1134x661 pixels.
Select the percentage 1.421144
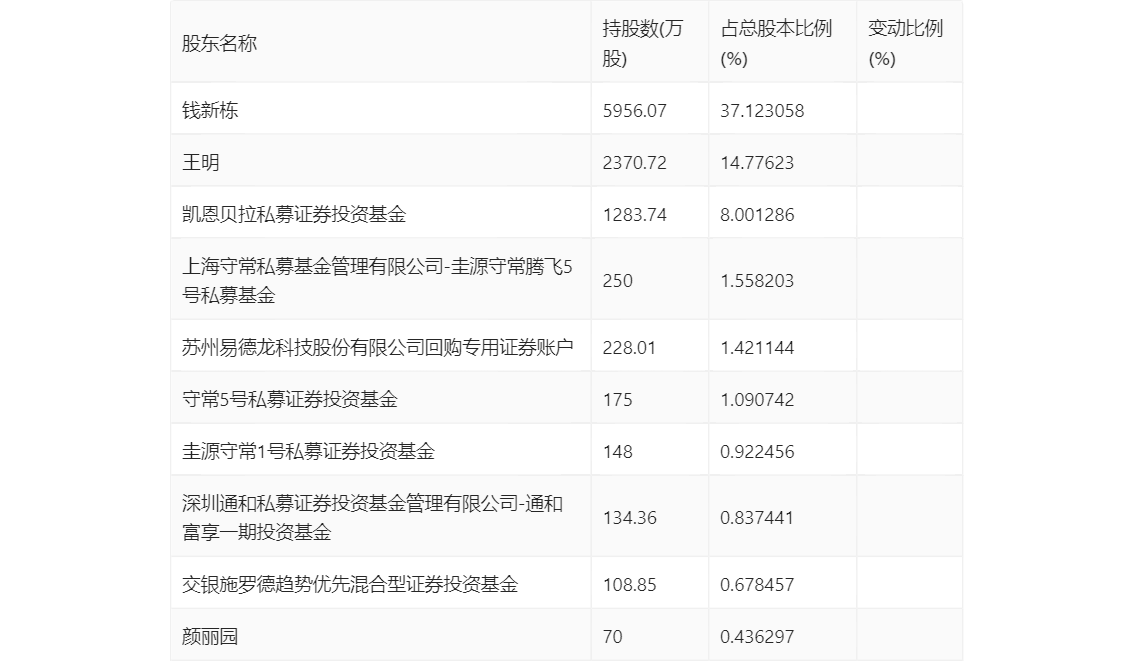(756, 348)
